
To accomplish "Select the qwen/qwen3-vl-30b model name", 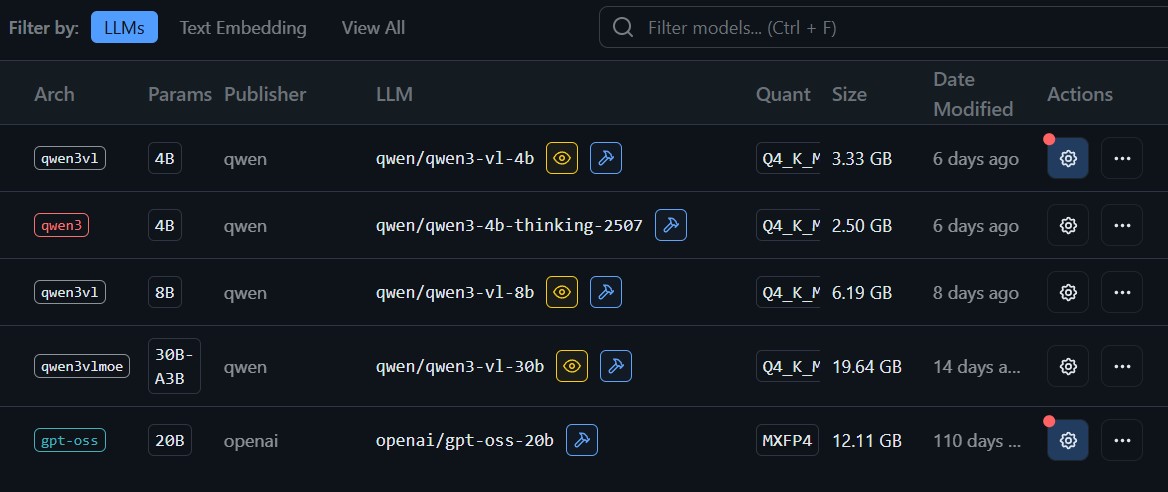I will point(460,366).
